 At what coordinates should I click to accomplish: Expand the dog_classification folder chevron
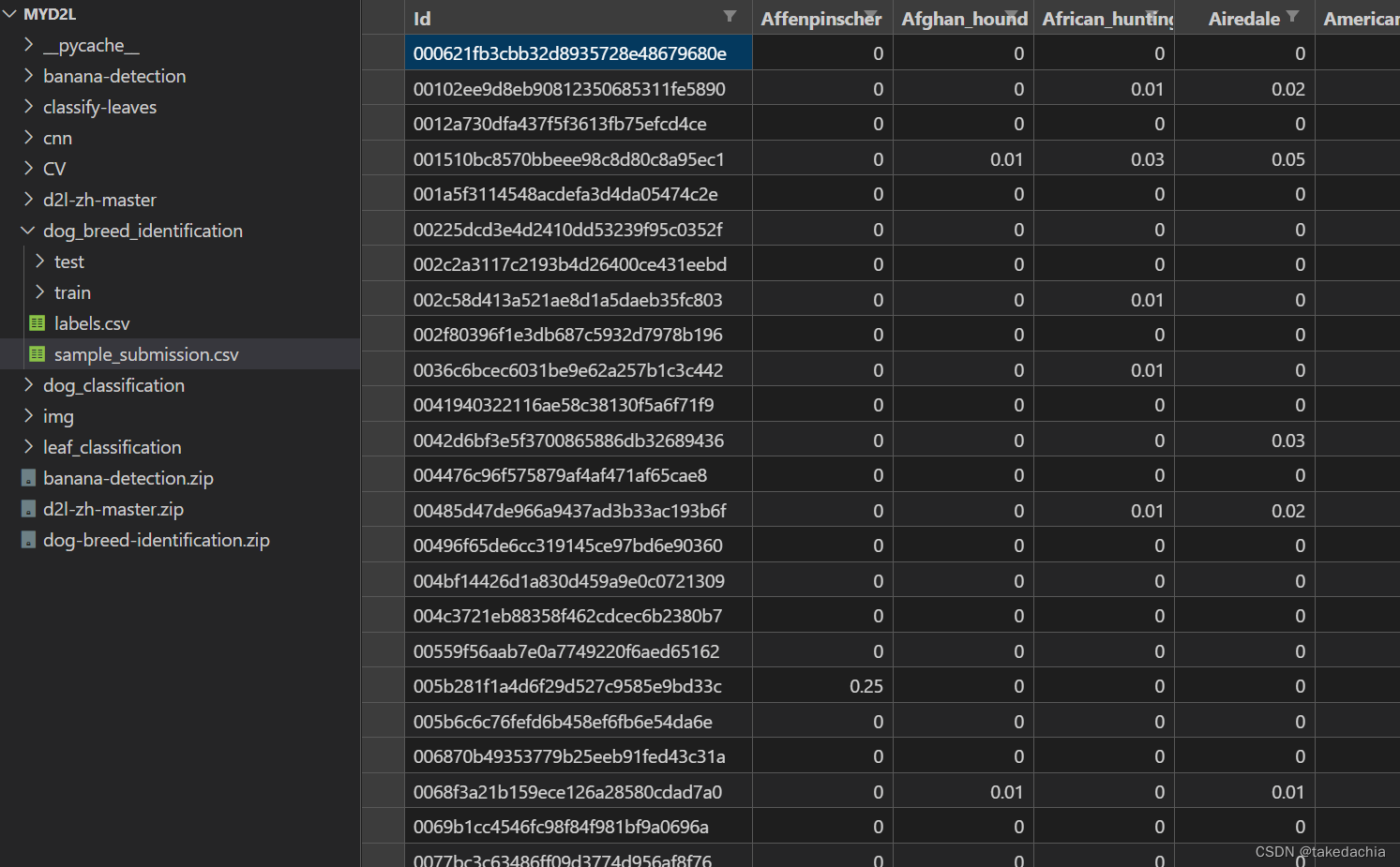click(28, 385)
